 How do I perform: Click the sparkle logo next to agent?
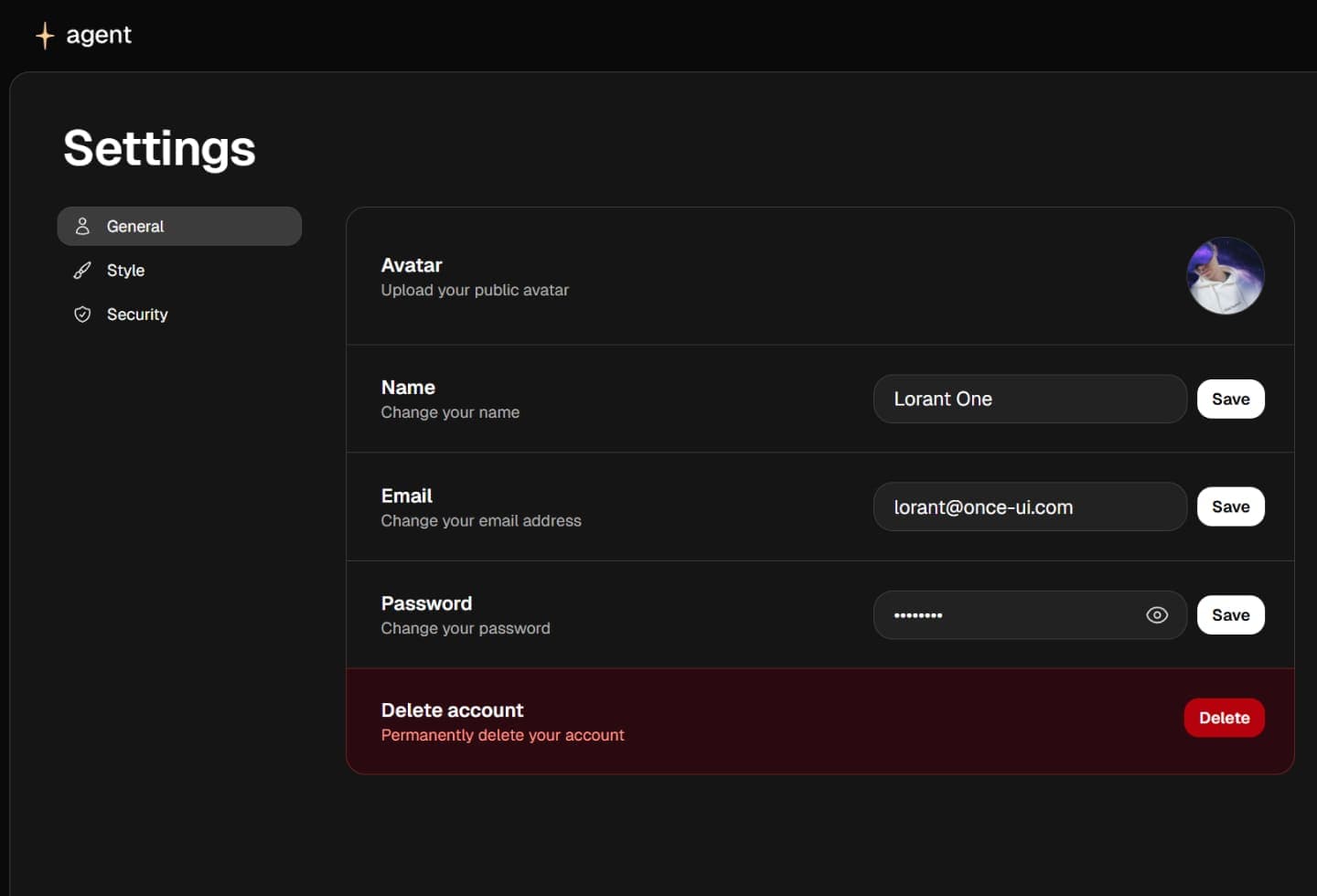click(x=44, y=35)
